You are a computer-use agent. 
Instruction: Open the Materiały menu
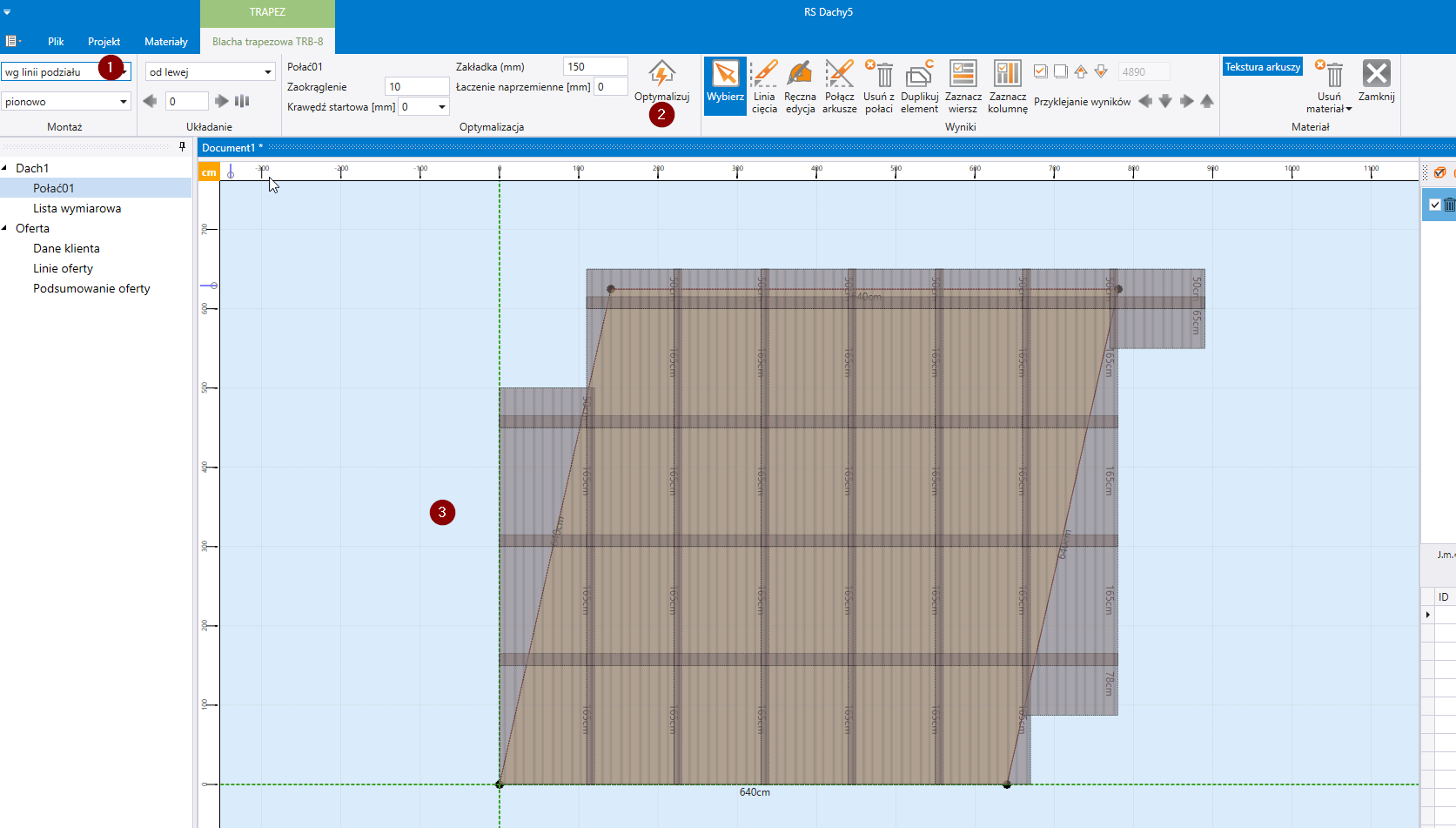click(165, 42)
